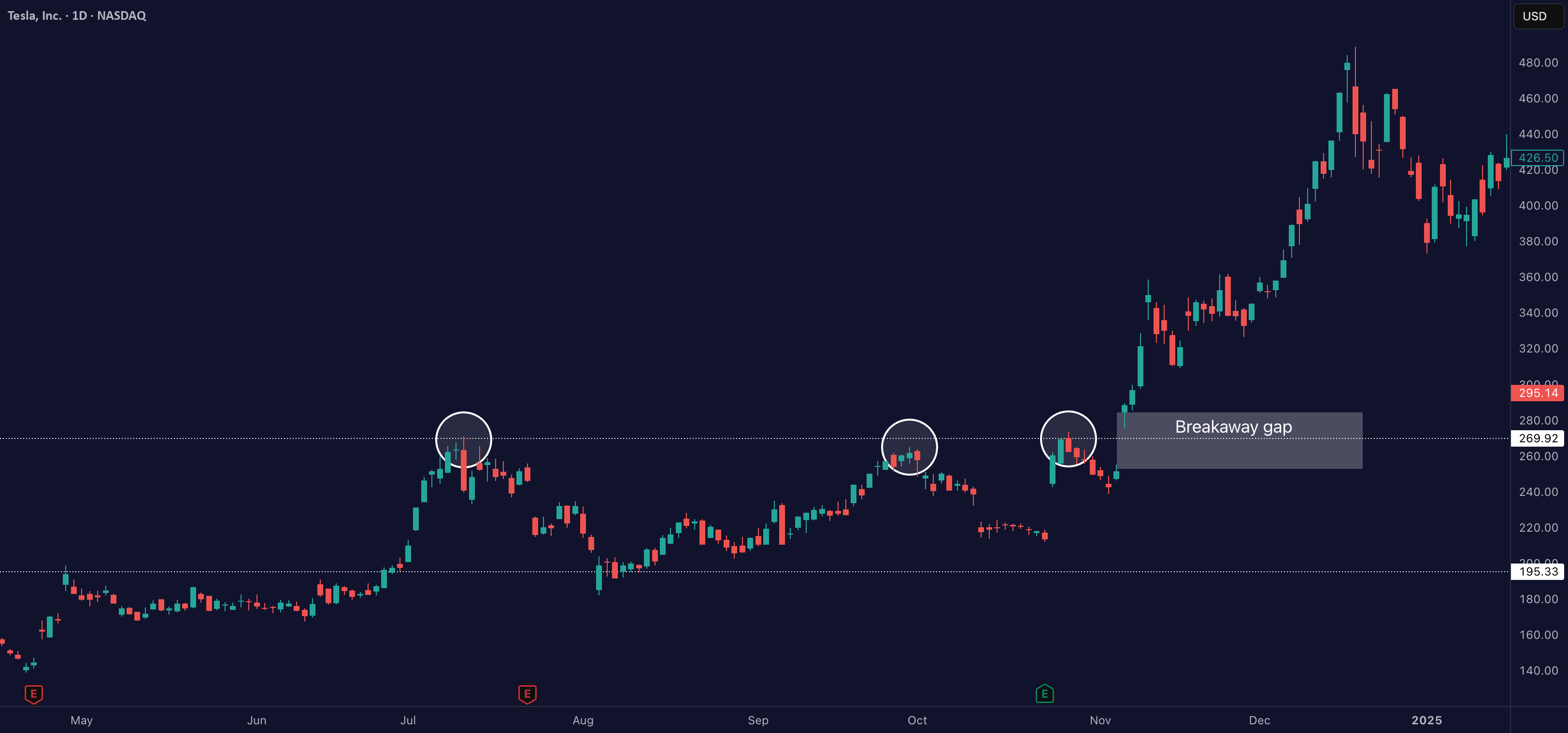The width and height of the screenshot is (1568, 733).
Task: Click the Tesla, Inc. 1D NASDAQ title
Action: click(77, 16)
